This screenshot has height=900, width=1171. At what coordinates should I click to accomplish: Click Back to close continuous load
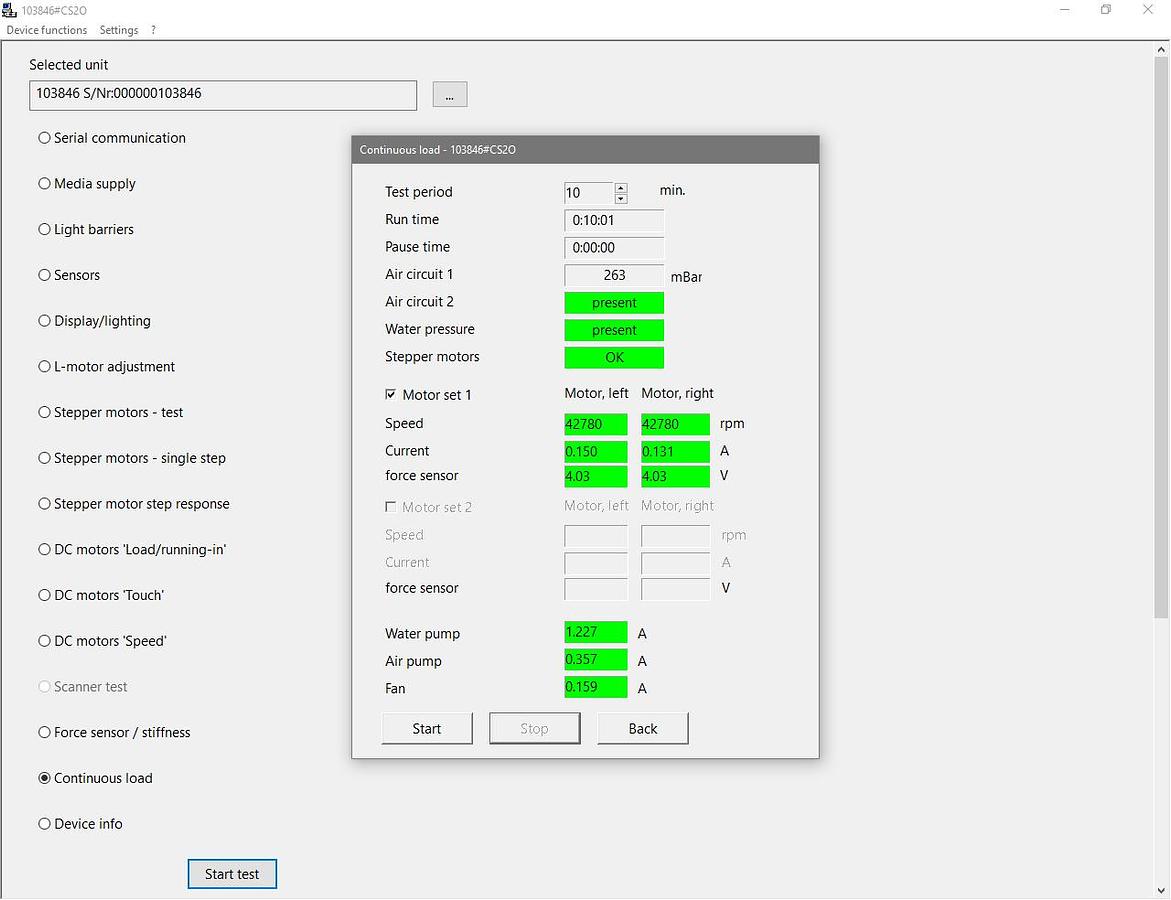(642, 729)
